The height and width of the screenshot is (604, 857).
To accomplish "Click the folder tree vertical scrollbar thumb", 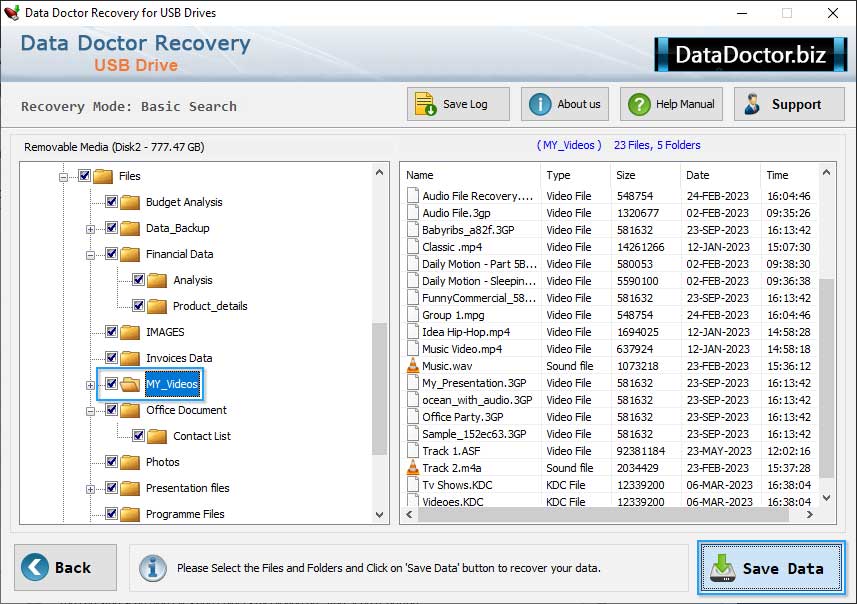I will tap(379, 389).
